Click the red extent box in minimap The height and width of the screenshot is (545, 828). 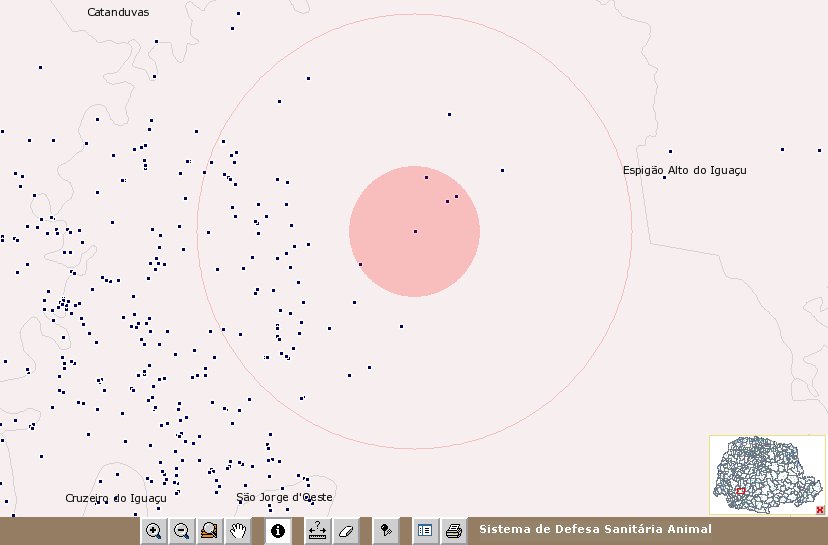[x=740, y=491]
